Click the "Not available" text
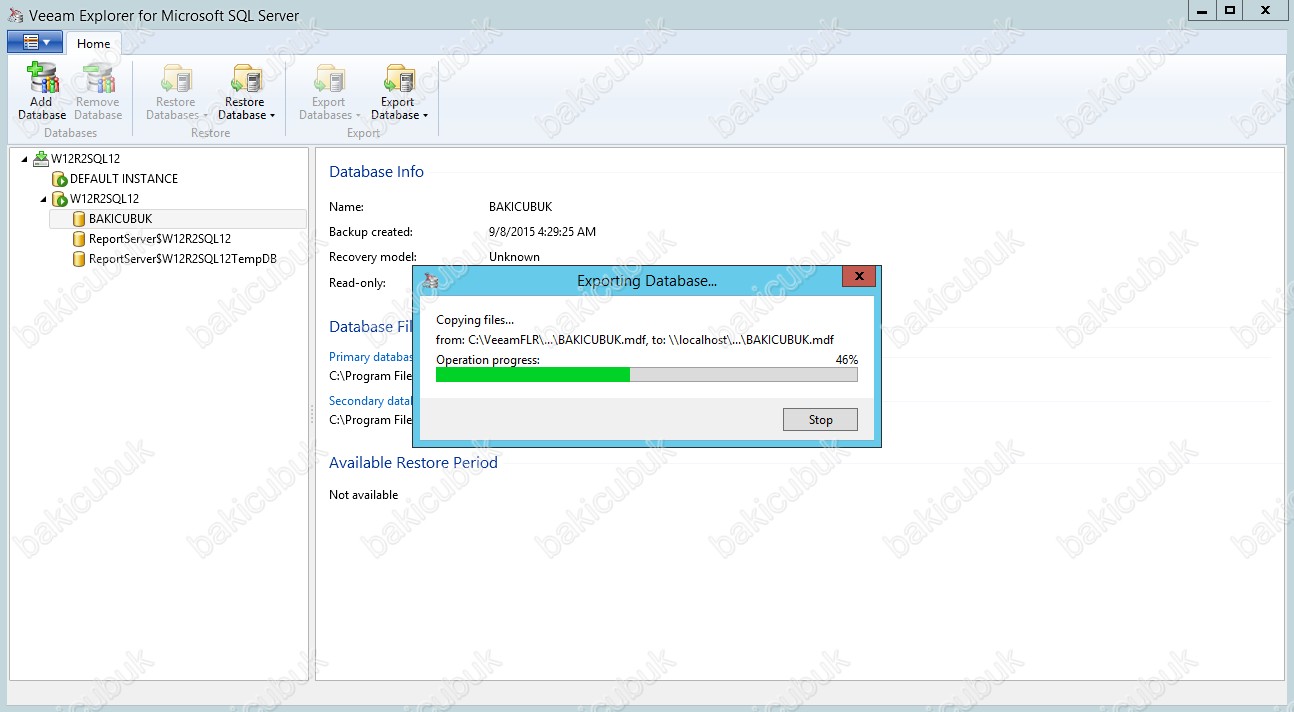 coord(363,495)
